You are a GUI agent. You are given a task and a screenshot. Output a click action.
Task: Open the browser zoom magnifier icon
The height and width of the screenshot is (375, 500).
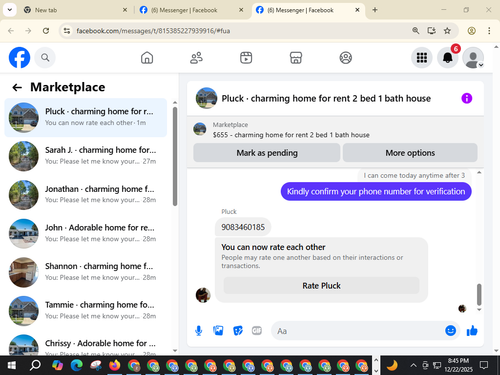[x=416, y=31]
